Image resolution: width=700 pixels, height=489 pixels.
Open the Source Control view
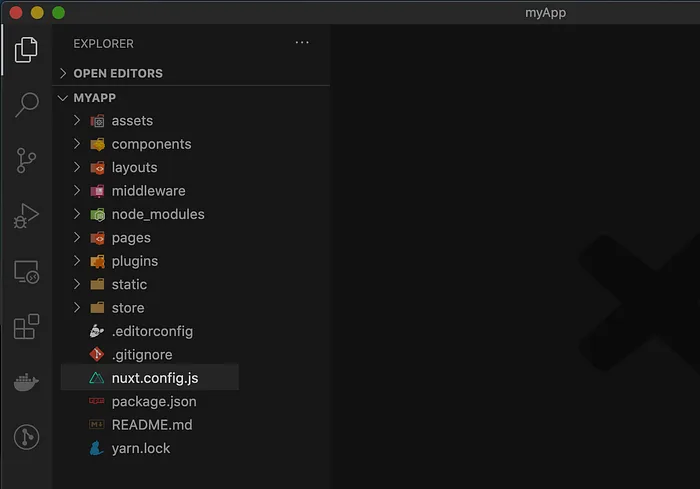click(x=26, y=160)
